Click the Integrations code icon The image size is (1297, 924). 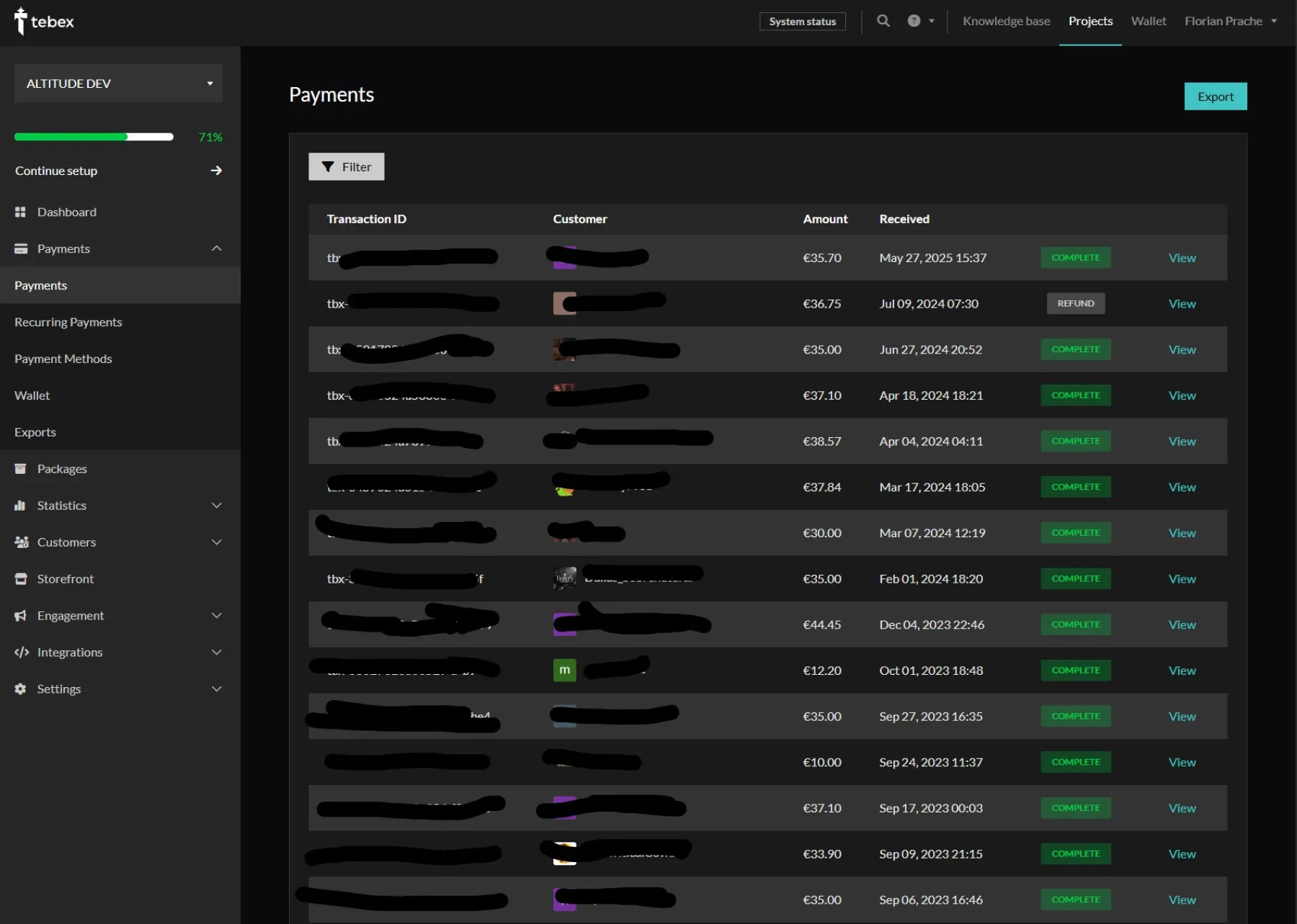click(x=22, y=652)
